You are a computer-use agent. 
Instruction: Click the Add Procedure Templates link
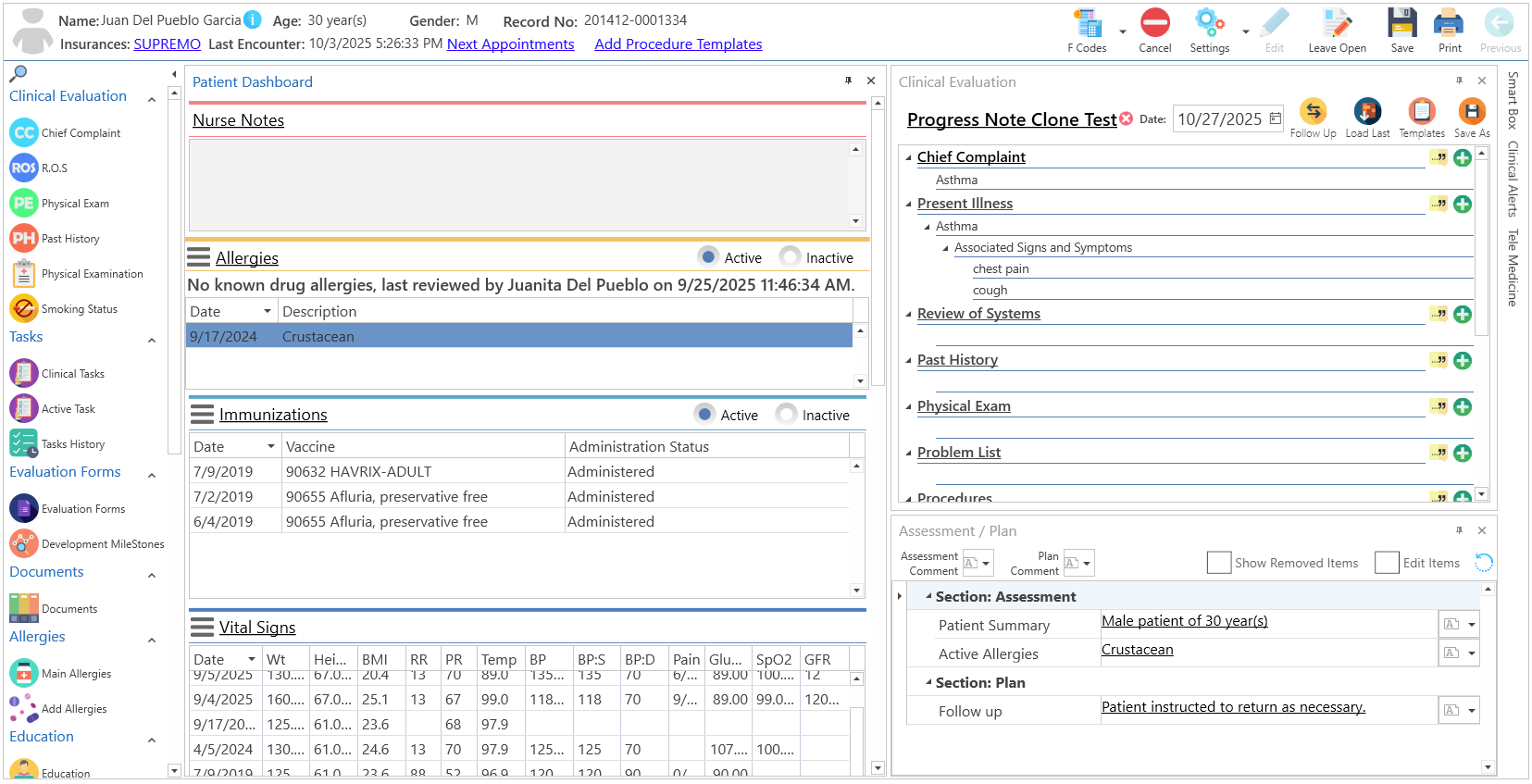click(678, 44)
